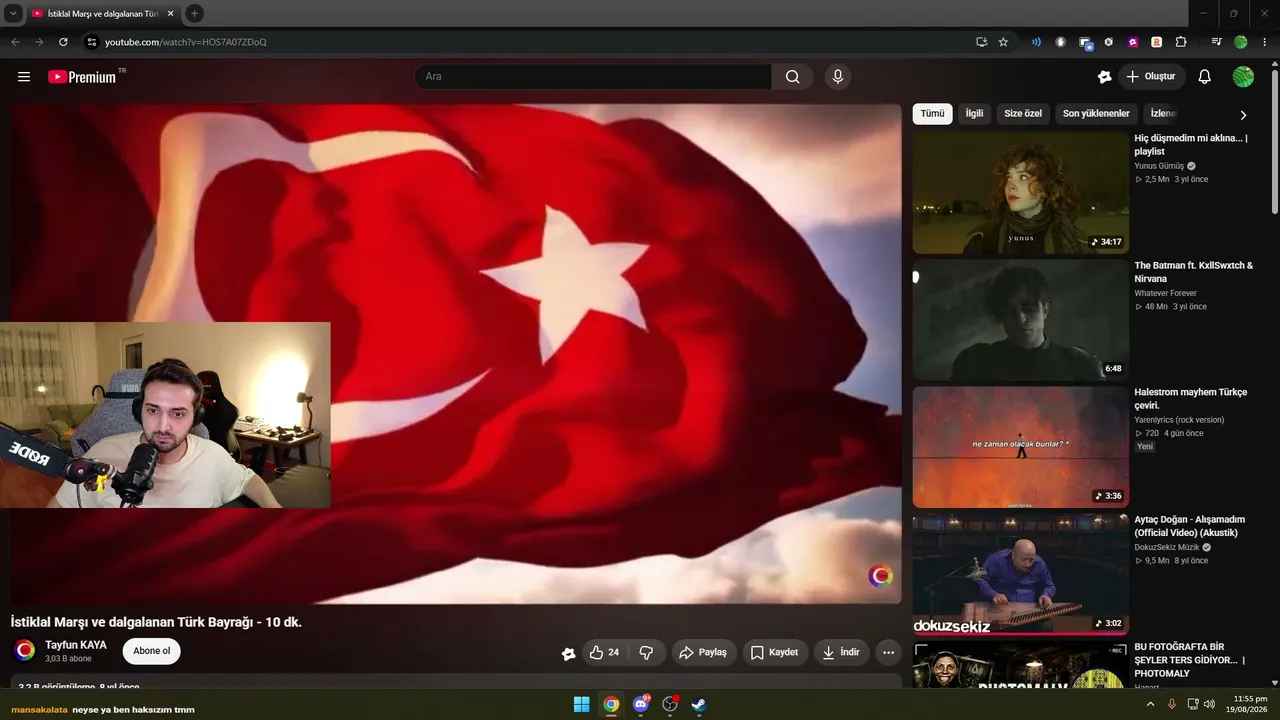Click the Chrome address bar URL
The image size is (1280, 720).
pos(186,42)
